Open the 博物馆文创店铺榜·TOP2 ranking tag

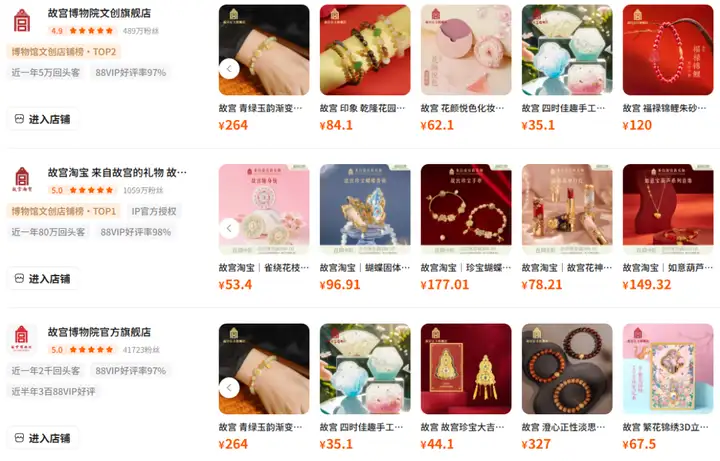(x=64, y=52)
